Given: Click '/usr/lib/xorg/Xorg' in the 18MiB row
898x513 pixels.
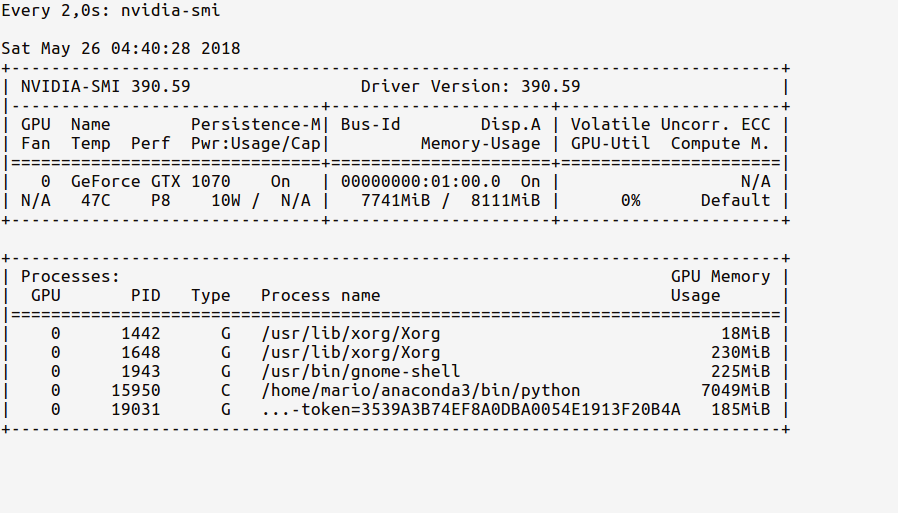Looking at the screenshot, I should click(x=350, y=333).
